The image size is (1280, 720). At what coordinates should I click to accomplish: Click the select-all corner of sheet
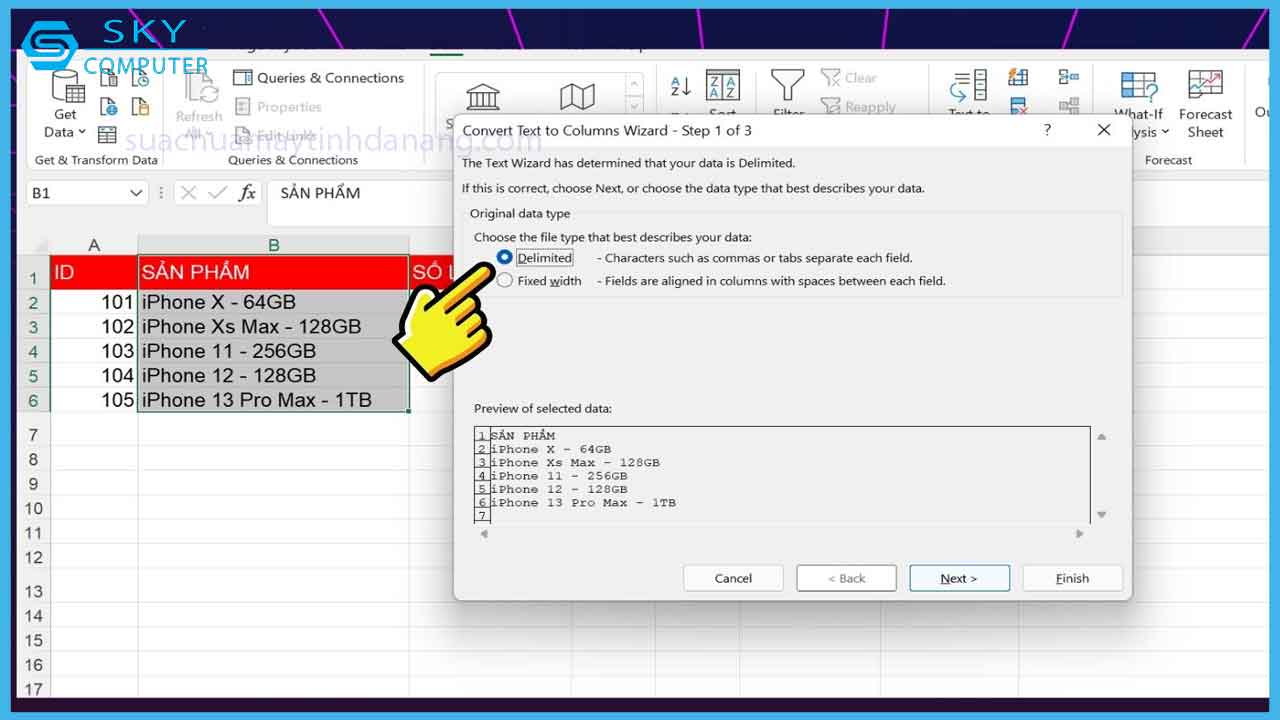[35, 245]
